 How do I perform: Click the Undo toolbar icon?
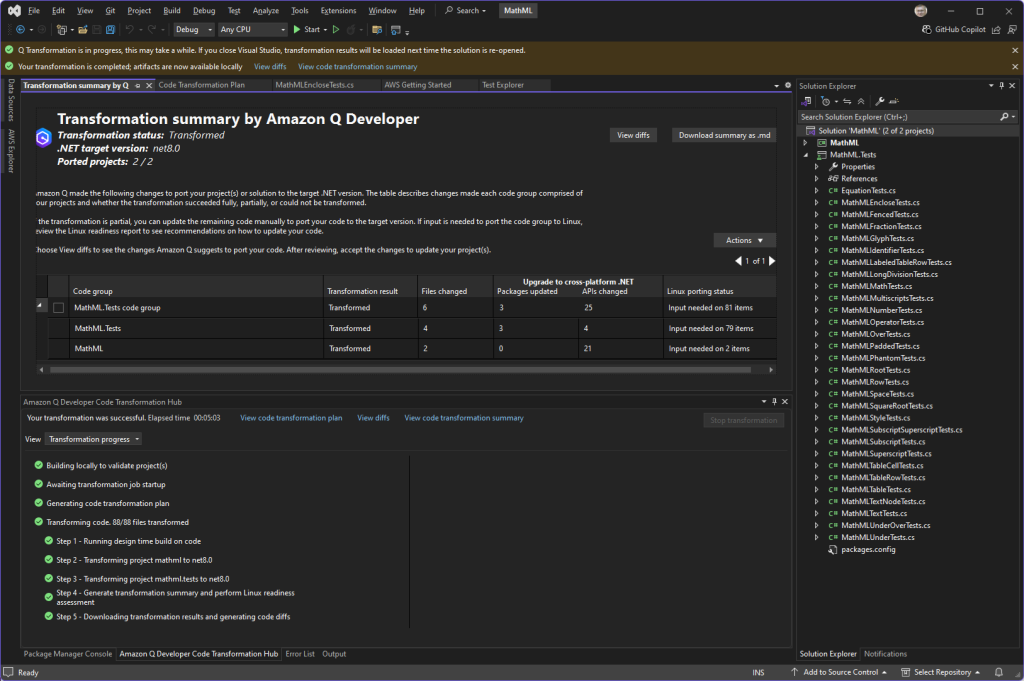pyautogui.click(x=129, y=30)
